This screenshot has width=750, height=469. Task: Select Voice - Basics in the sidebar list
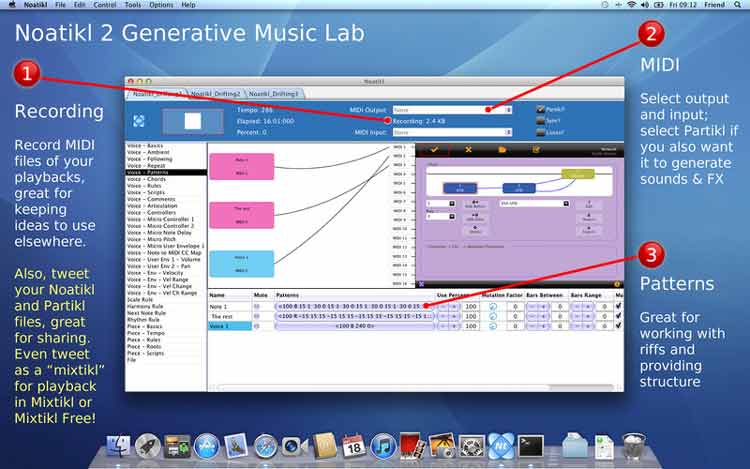coord(145,145)
